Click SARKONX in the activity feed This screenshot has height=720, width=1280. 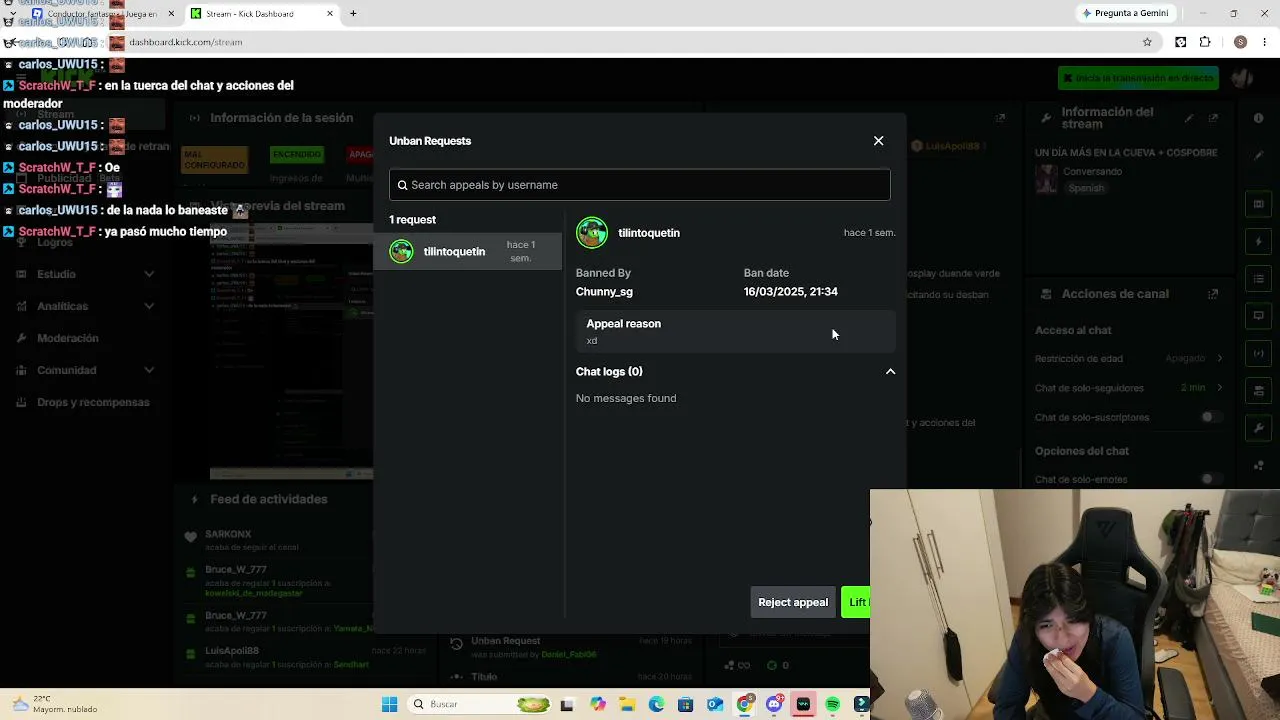(x=228, y=535)
